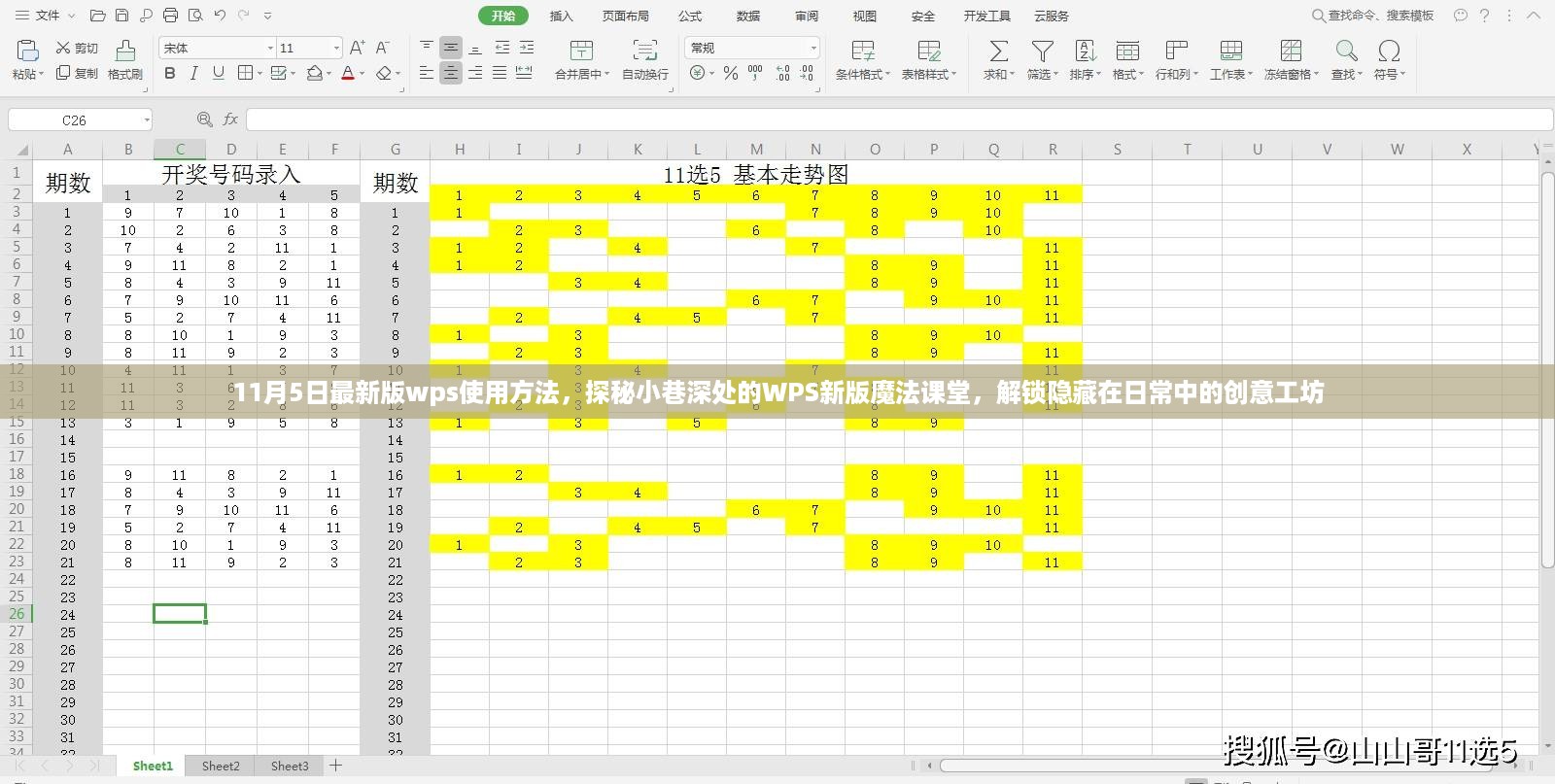Open the Sheet3 worksheet tab
1555x784 pixels.
[x=290, y=766]
